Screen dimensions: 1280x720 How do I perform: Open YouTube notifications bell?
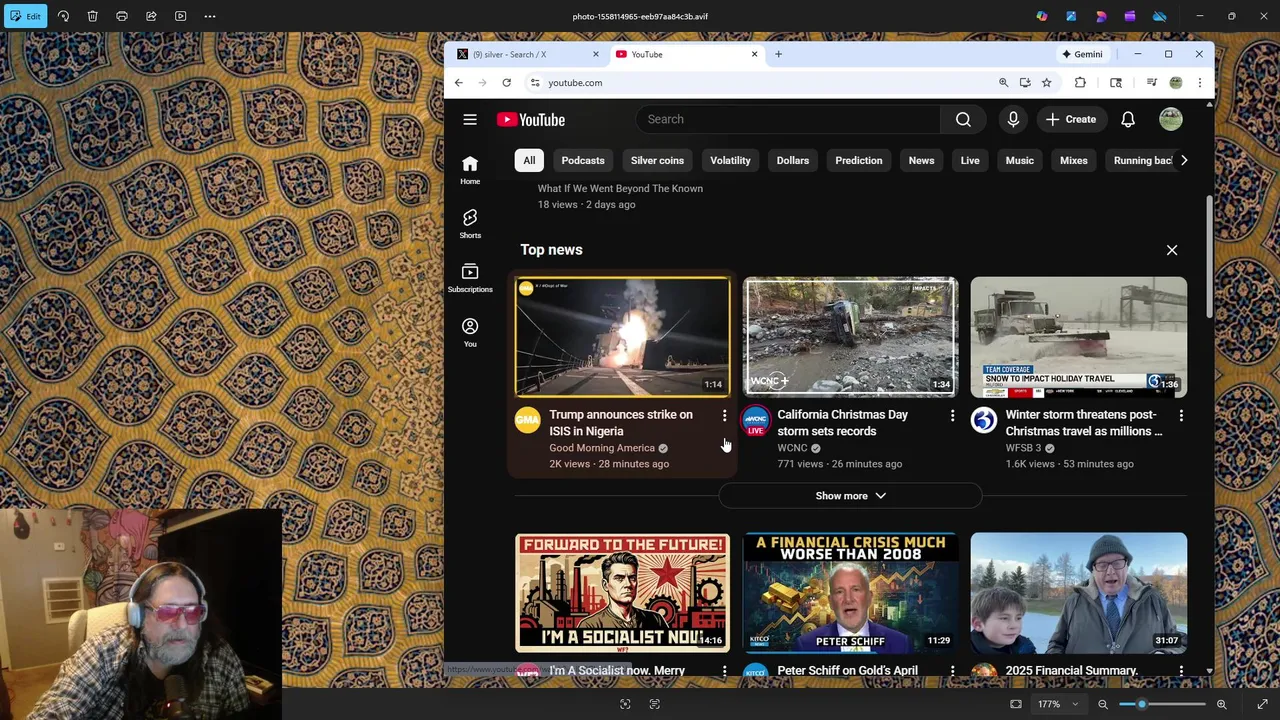1128,120
